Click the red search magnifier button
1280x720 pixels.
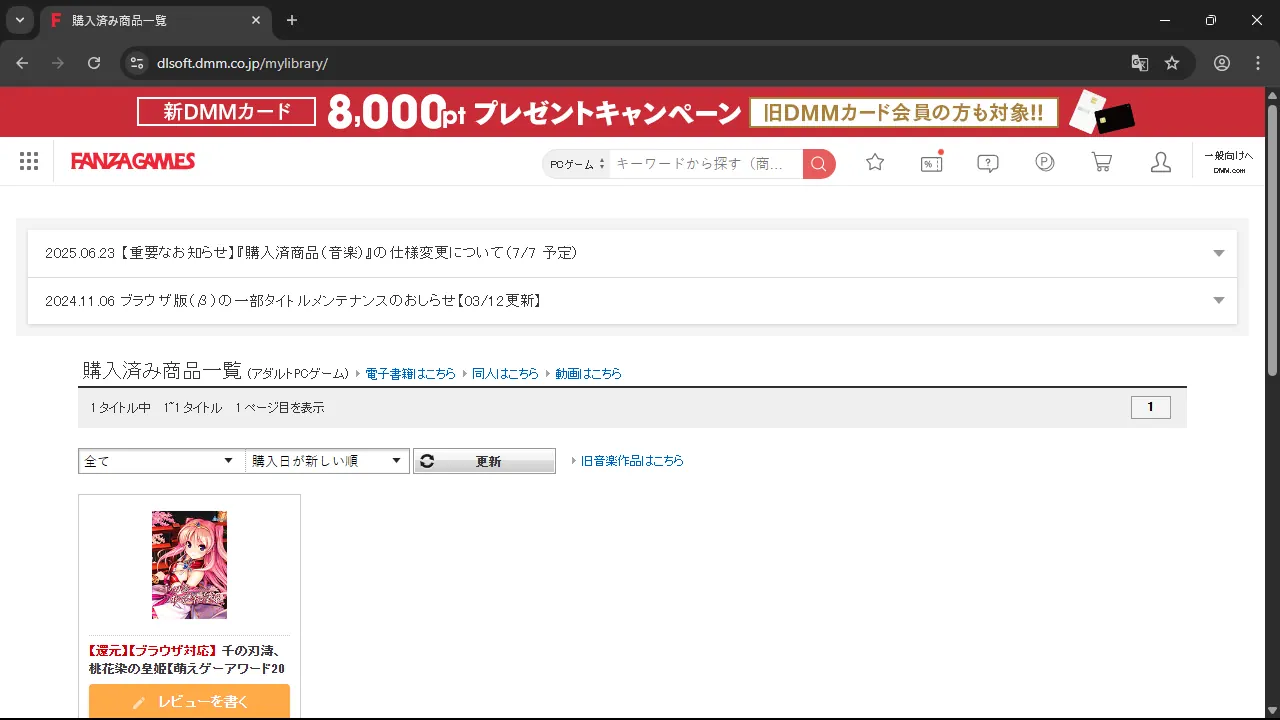tap(819, 164)
